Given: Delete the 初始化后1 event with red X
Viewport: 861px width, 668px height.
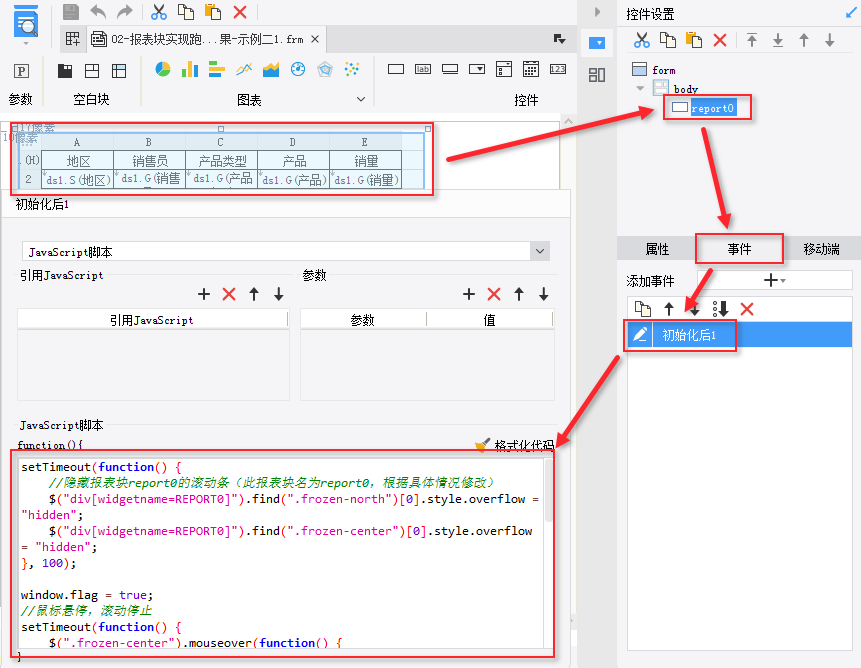Looking at the screenshot, I should [746, 309].
